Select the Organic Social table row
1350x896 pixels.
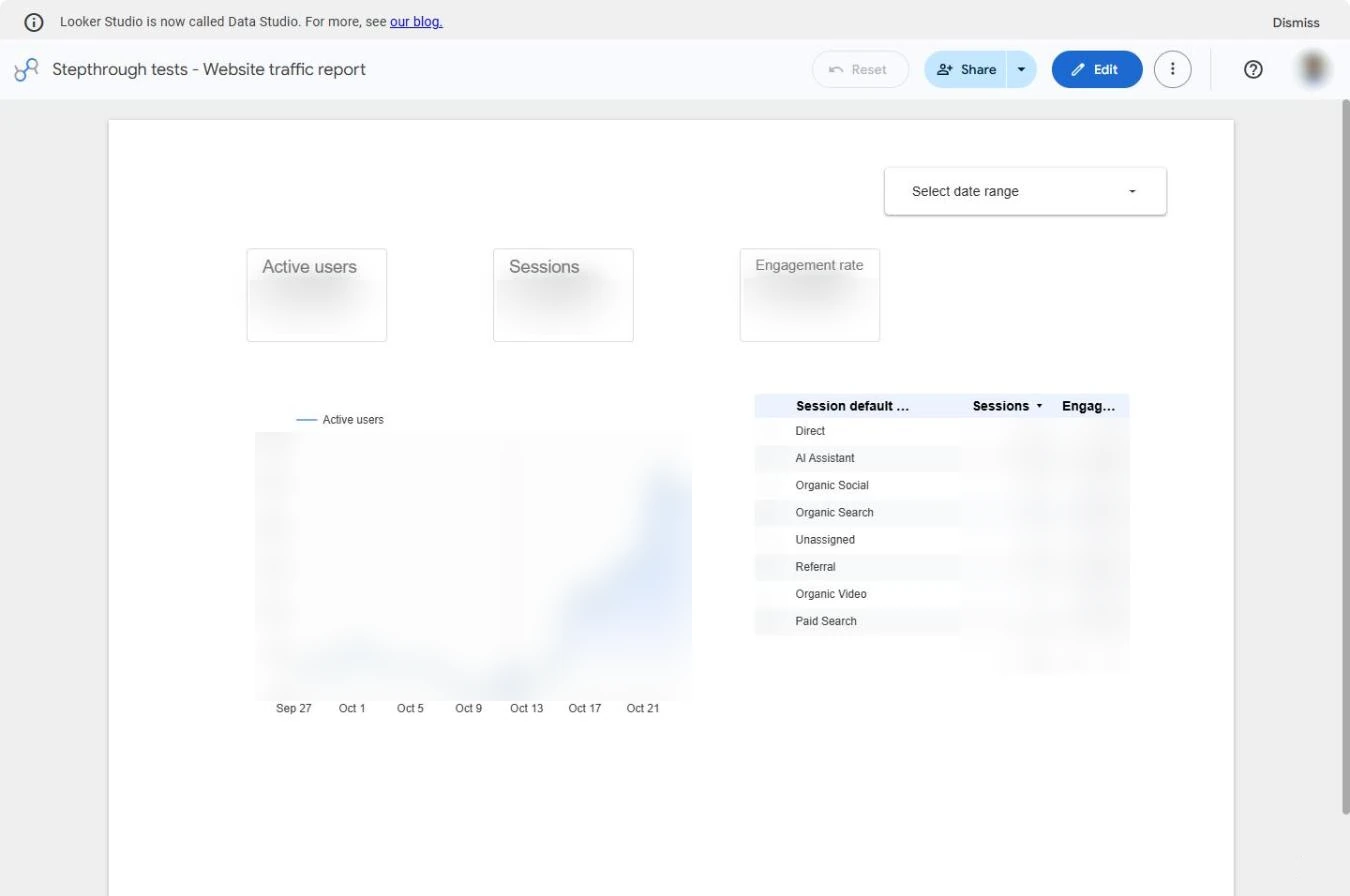click(x=942, y=485)
